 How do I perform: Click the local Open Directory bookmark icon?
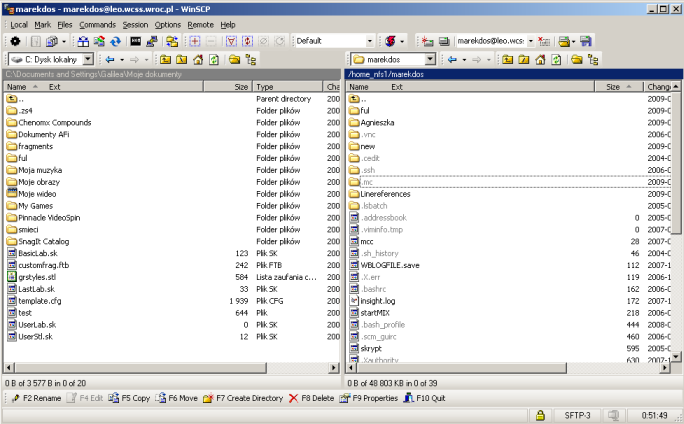[235, 59]
